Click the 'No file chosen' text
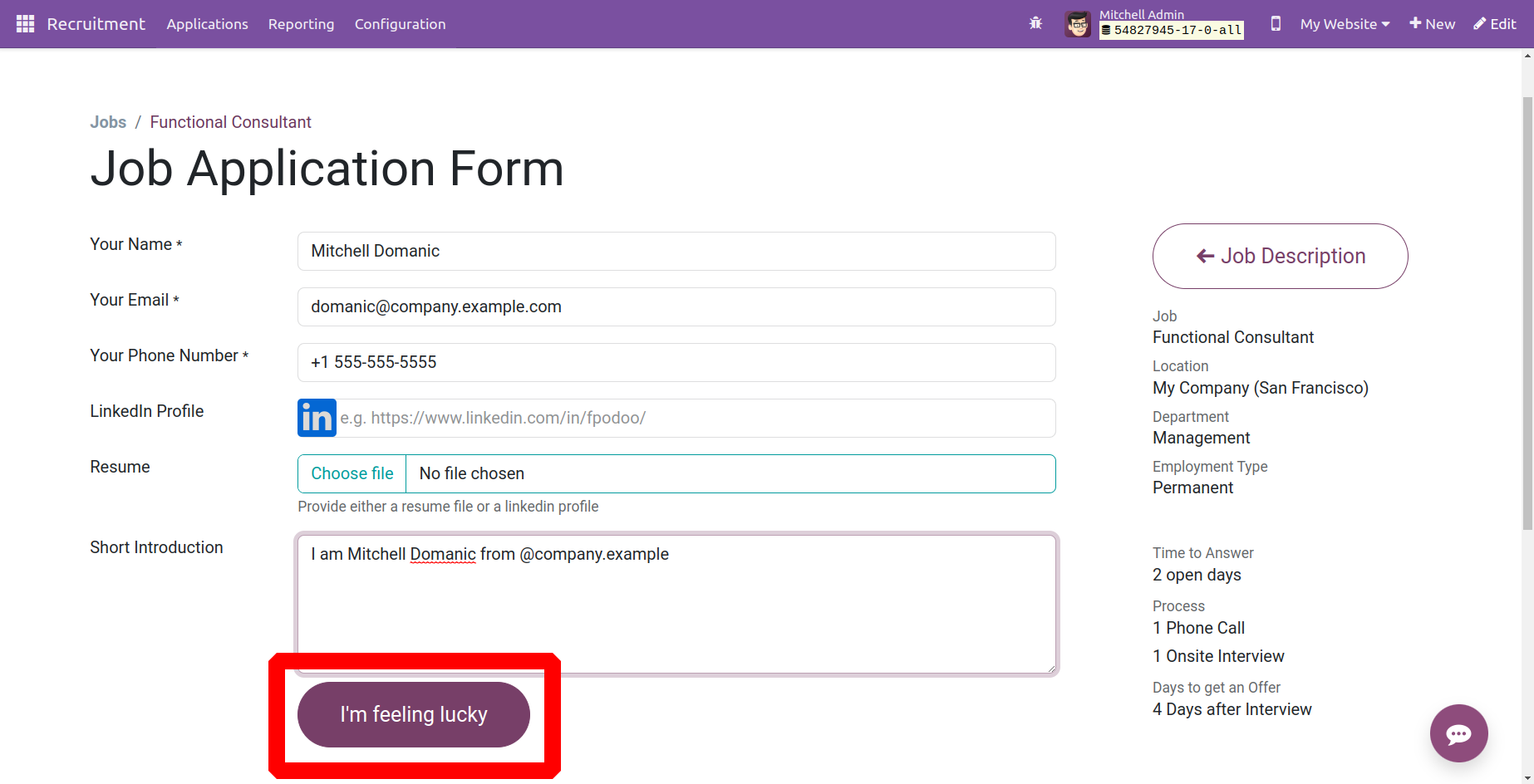This screenshot has width=1534, height=784. [472, 473]
